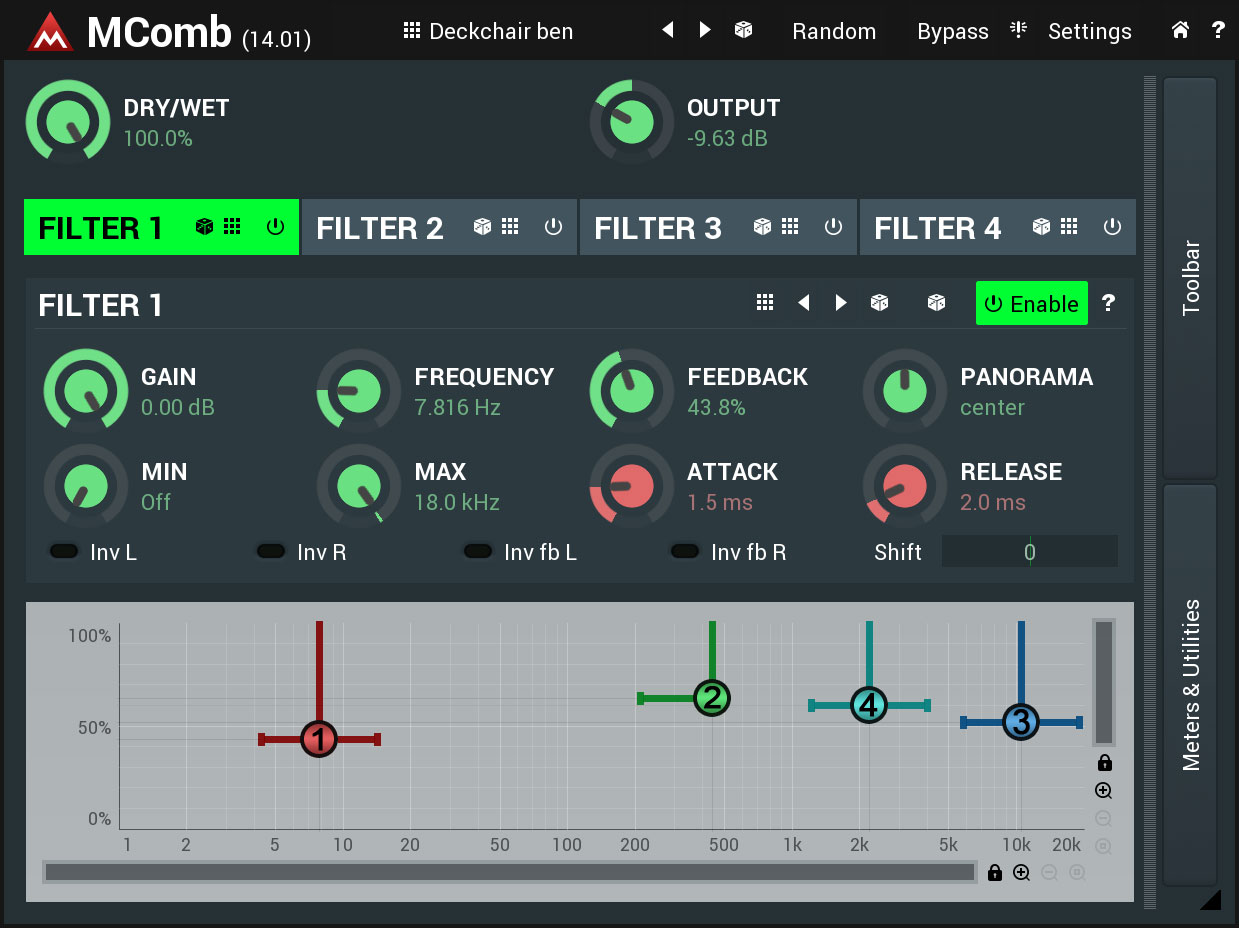Image resolution: width=1239 pixels, height=928 pixels.
Task: Click the Random button in the top bar
Action: coord(834,31)
